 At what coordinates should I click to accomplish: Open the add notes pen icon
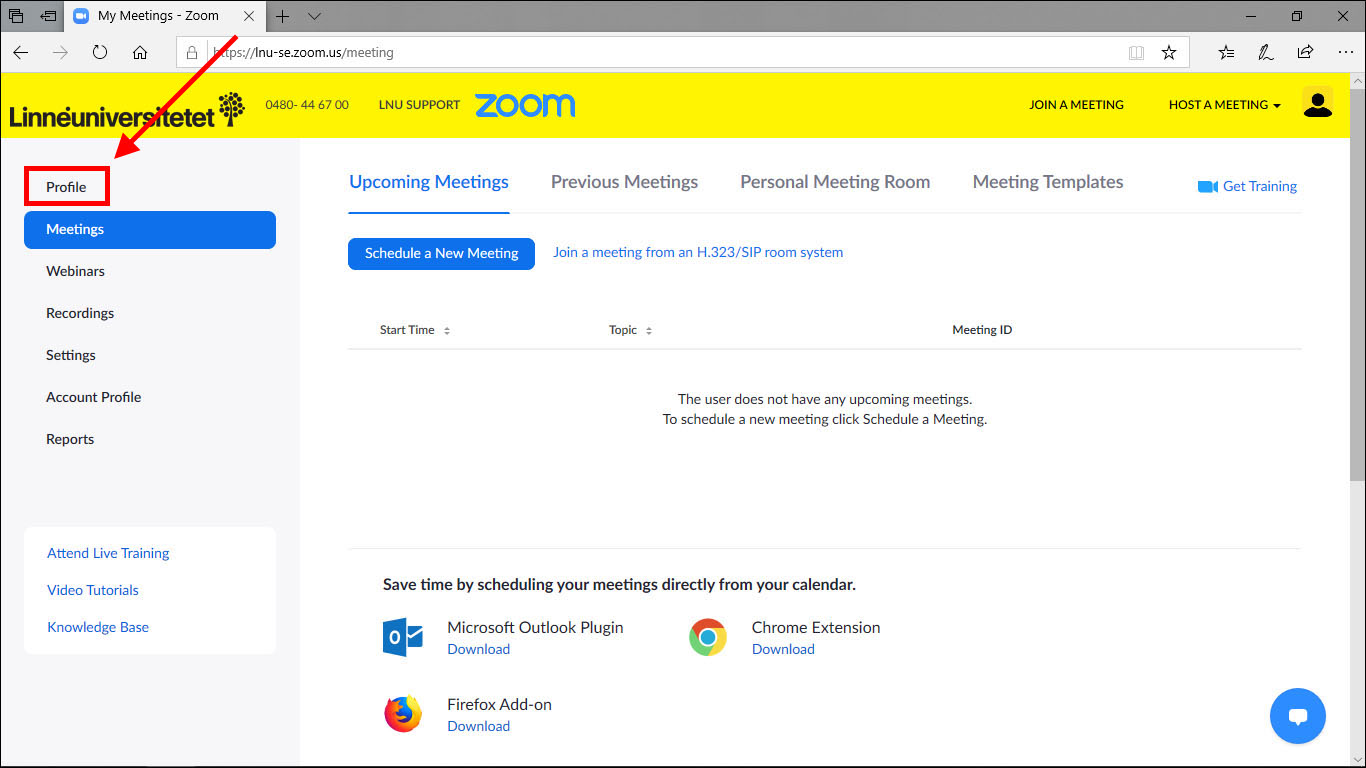[x=1266, y=52]
